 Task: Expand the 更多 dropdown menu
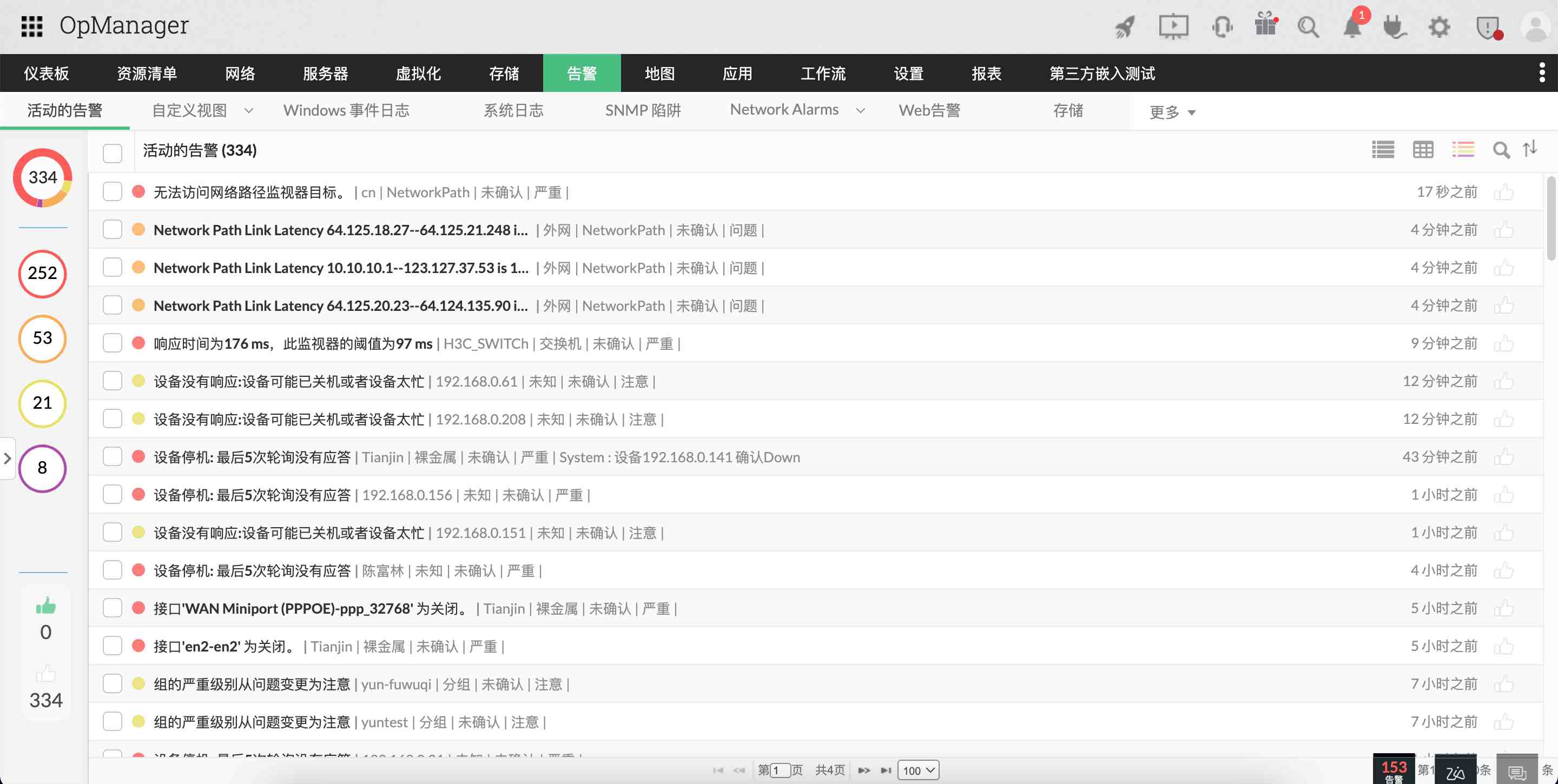tap(1172, 112)
